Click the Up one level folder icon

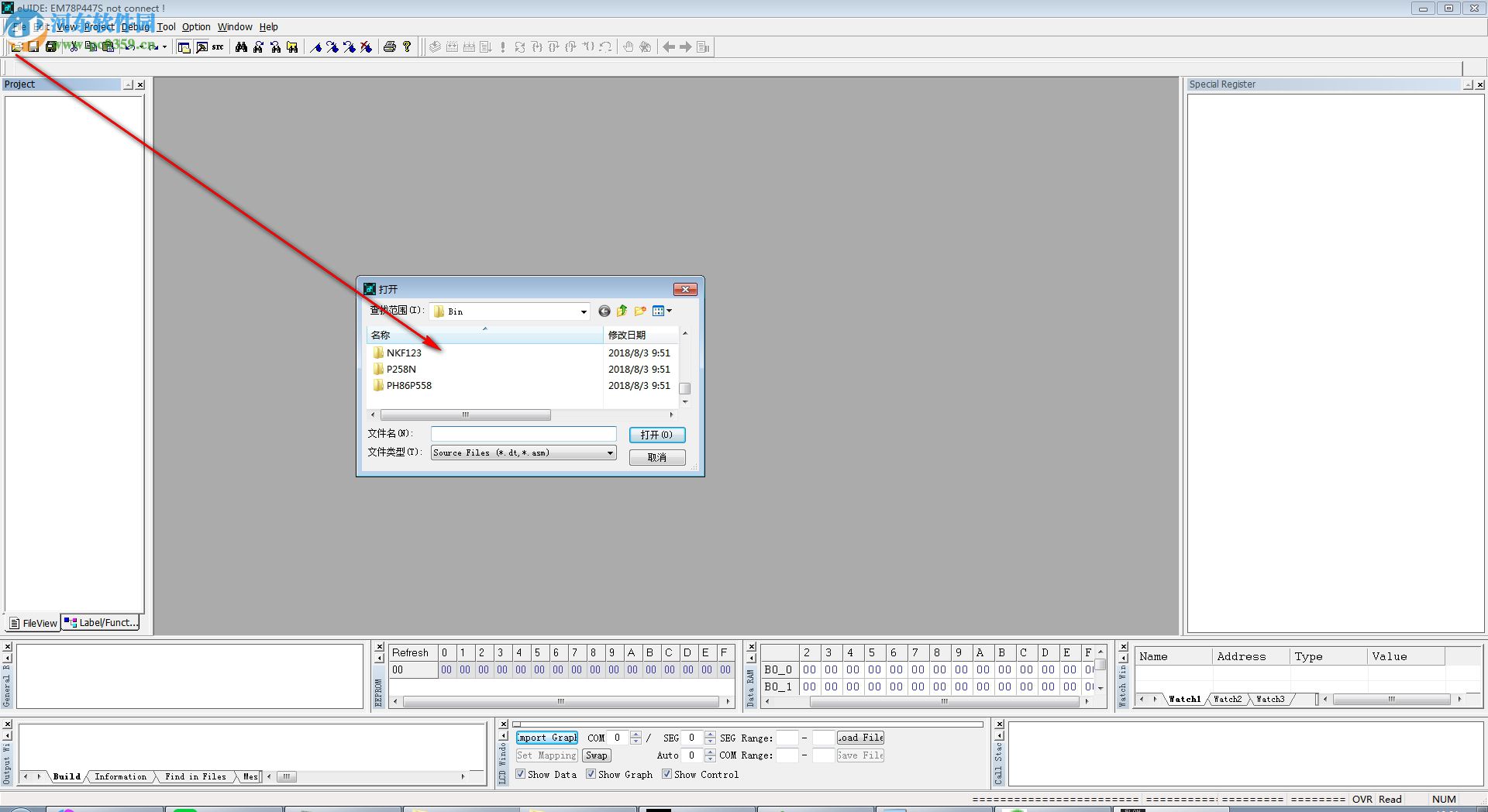(622, 311)
